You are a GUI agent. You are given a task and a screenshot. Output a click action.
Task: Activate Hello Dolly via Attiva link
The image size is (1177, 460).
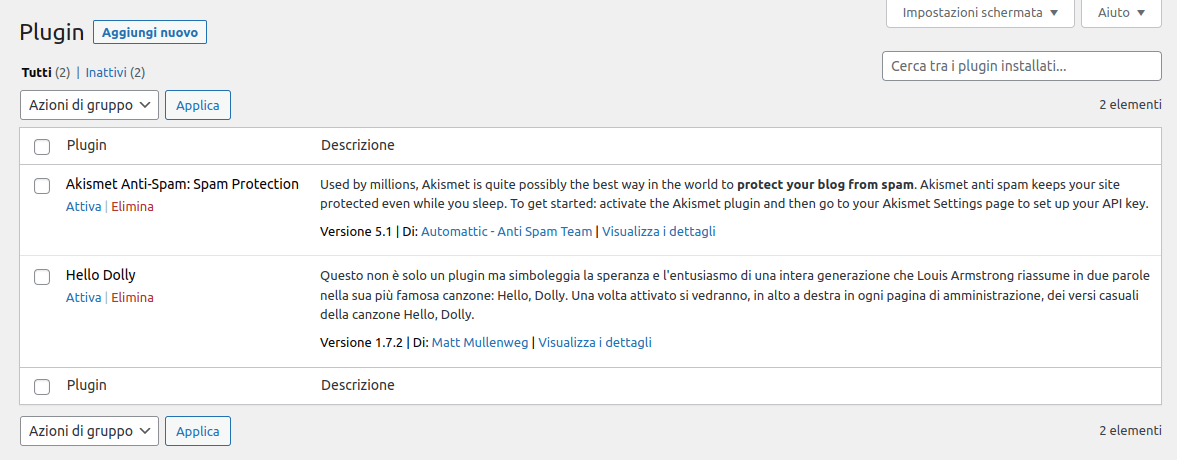point(83,298)
